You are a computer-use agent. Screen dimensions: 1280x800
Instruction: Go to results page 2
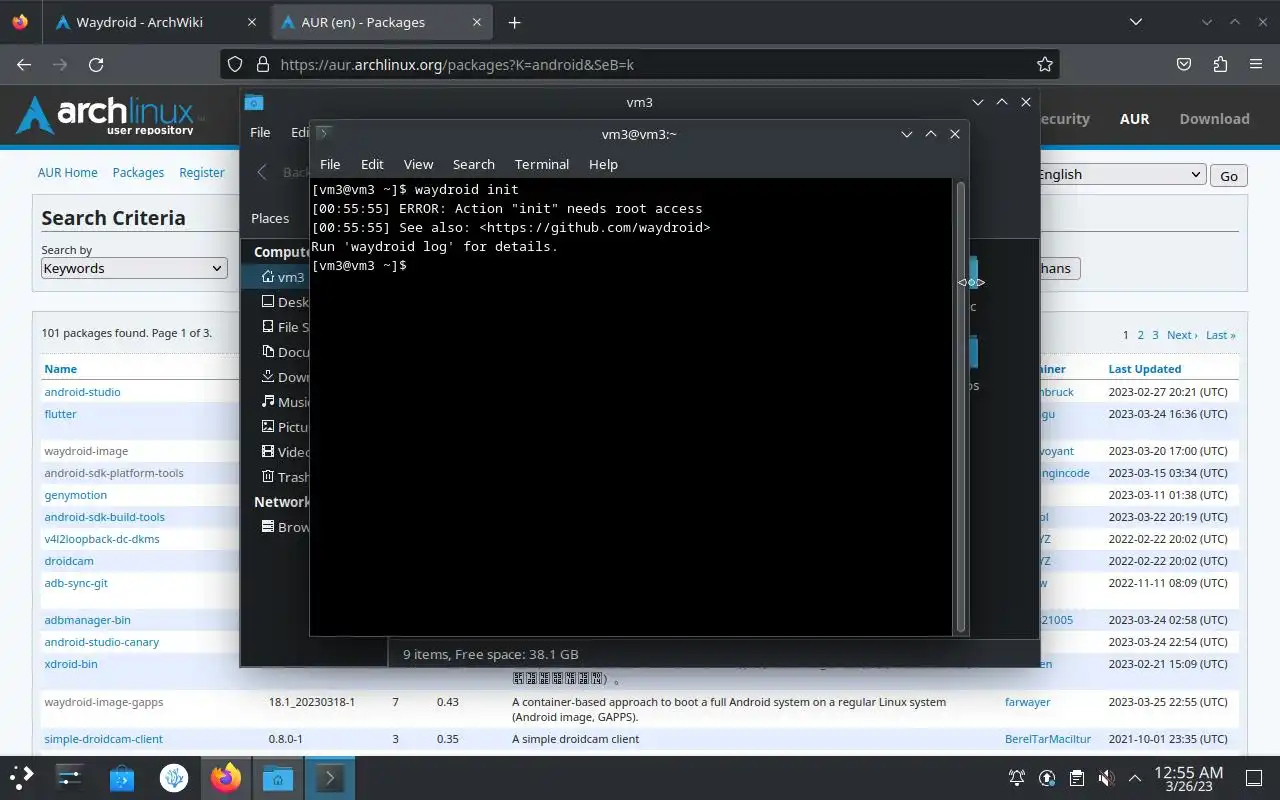tap(1140, 335)
